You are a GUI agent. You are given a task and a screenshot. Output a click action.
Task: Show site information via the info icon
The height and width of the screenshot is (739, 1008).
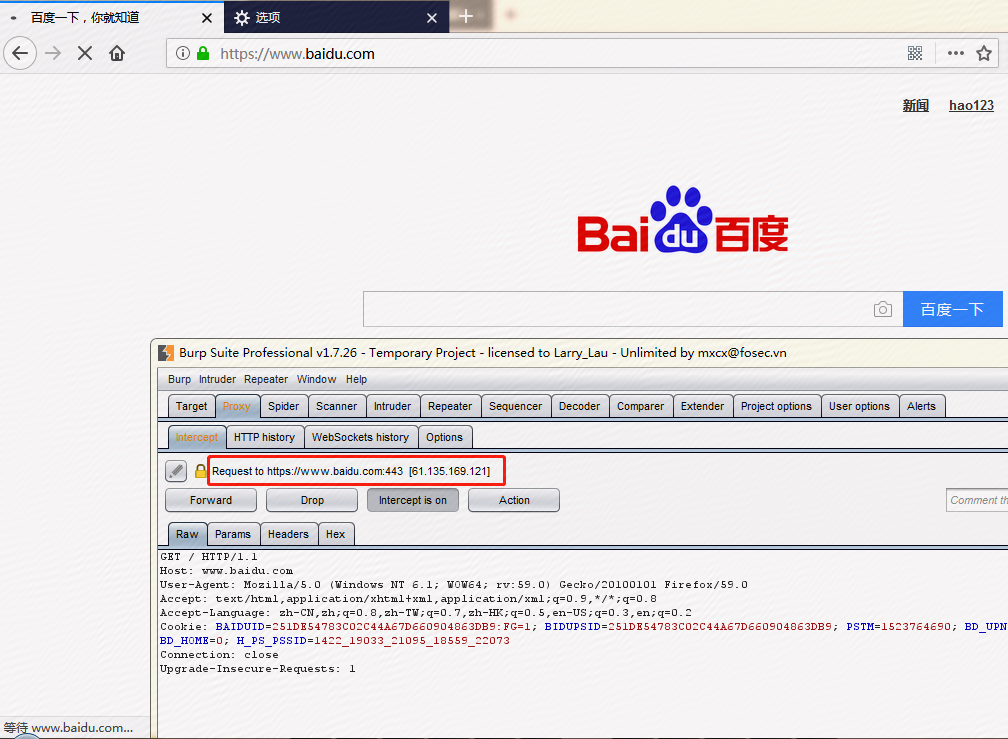[183, 53]
